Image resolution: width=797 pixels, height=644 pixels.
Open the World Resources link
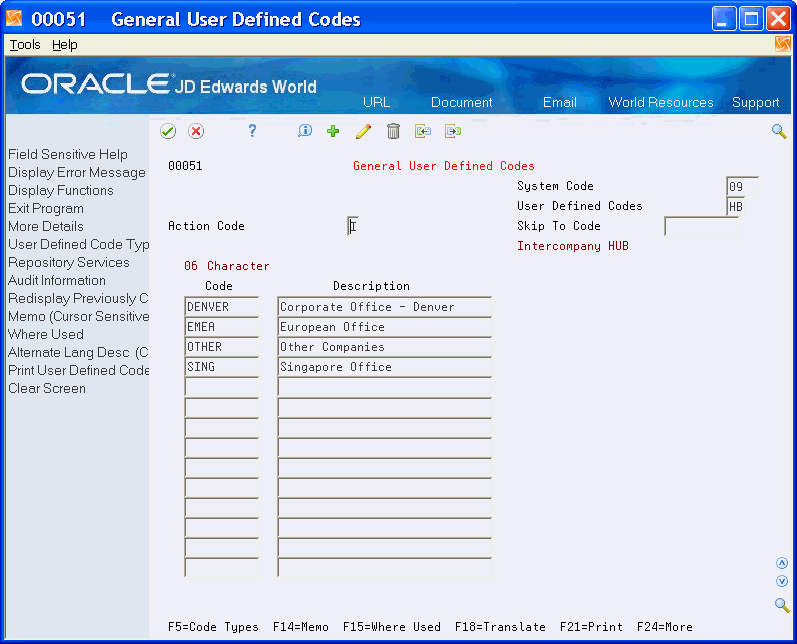pos(661,102)
